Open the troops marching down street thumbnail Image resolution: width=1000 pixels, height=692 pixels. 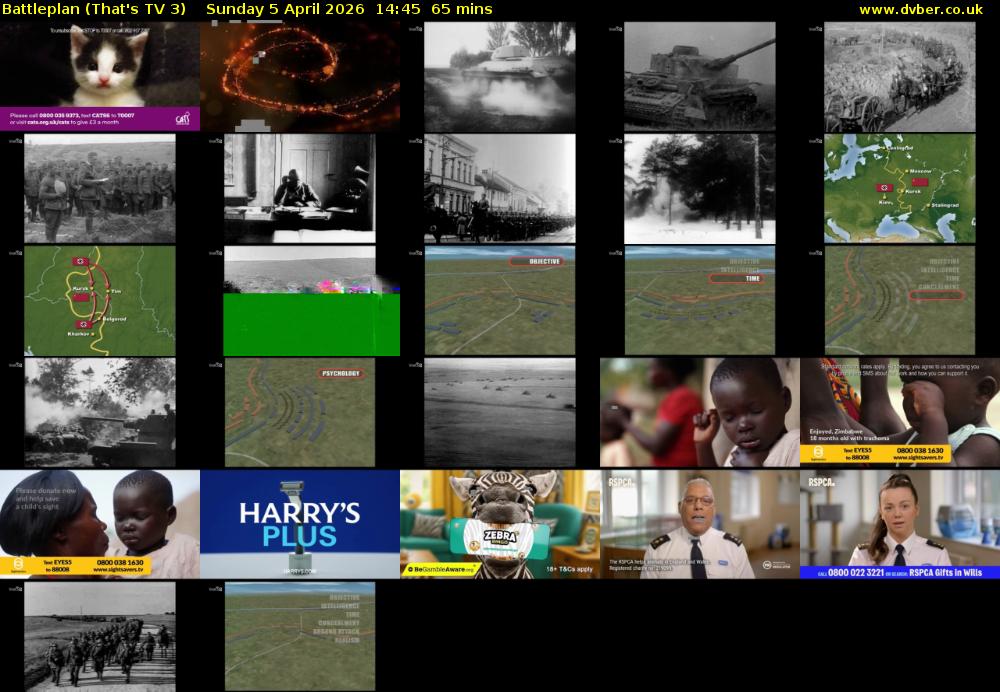[x=500, y=188]
